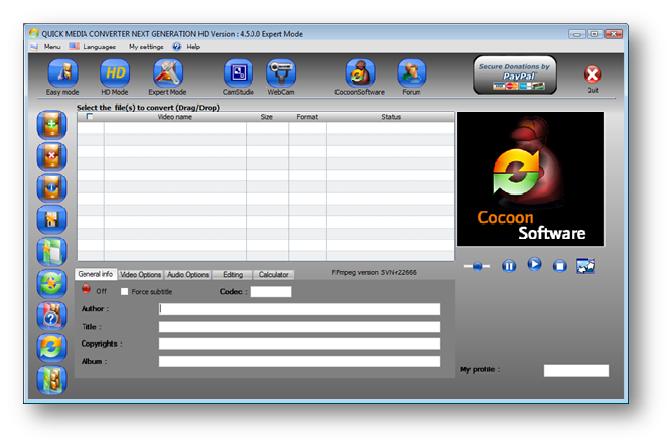Quit the application with red X
Screen dimensions: 672x446
pyautogui.click(x=593, y=75)
